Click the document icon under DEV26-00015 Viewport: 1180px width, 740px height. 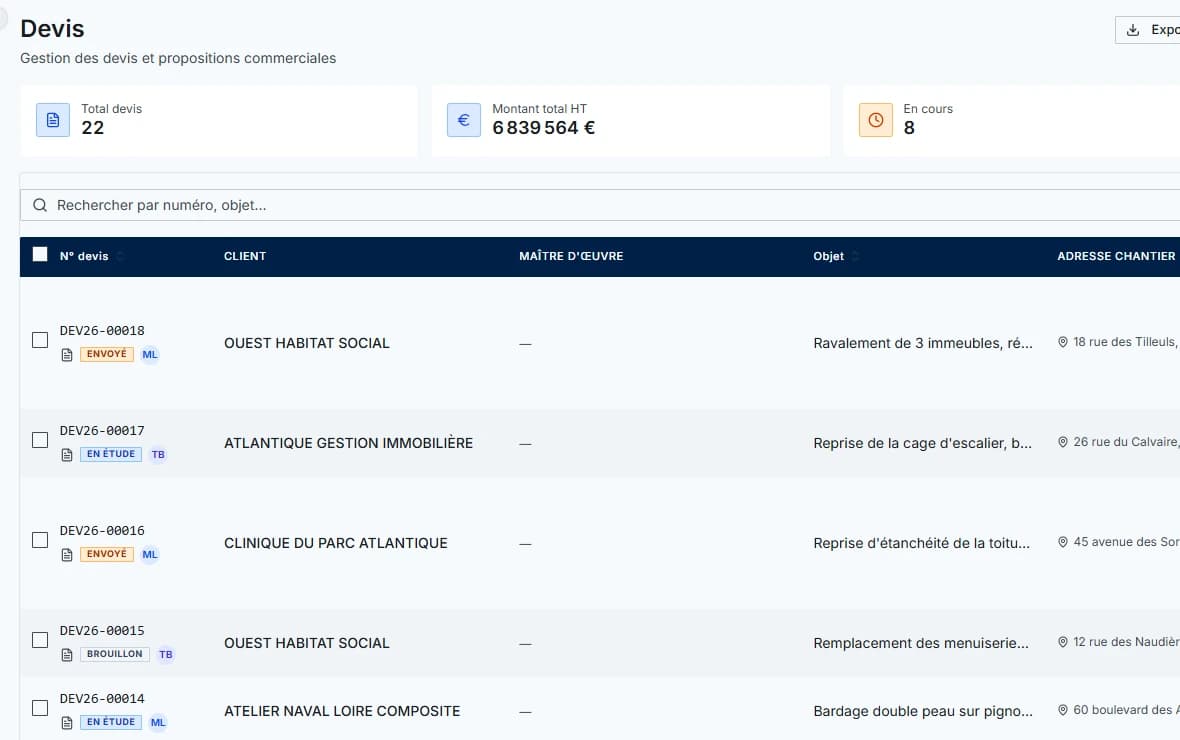click(67, 655)
